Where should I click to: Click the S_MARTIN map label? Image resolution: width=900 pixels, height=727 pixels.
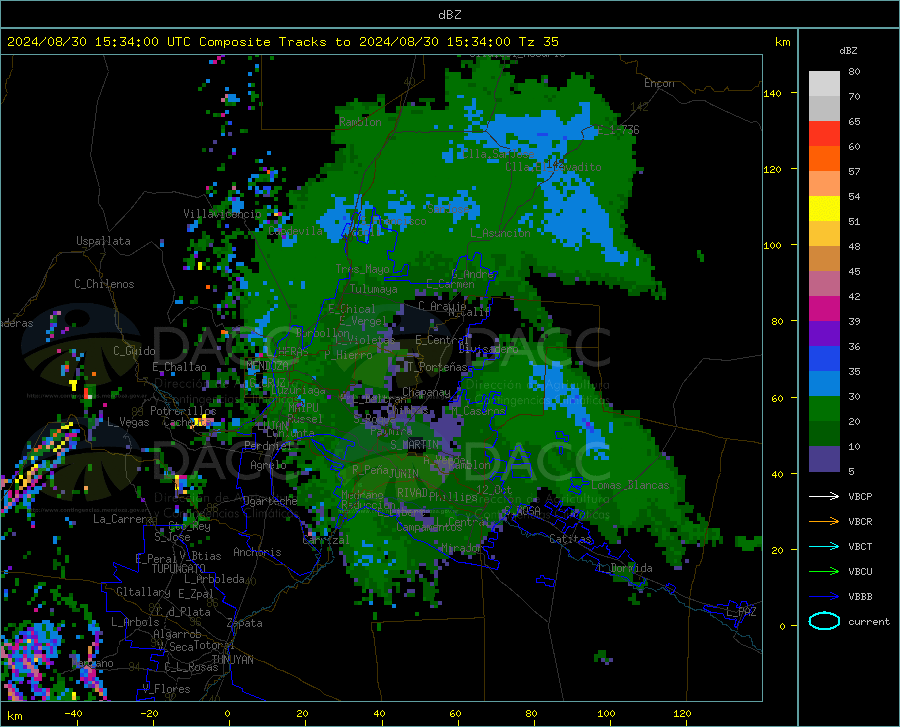point(414,445)
